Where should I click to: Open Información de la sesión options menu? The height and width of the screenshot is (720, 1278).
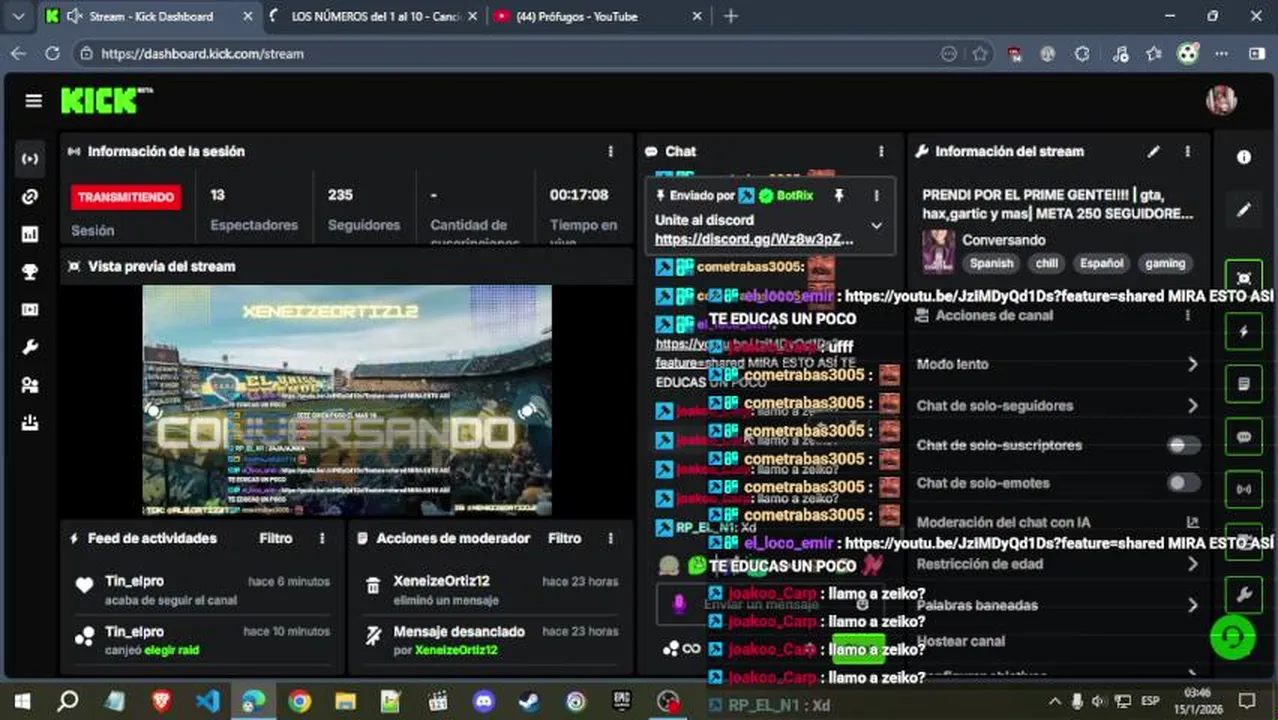click(610, 151)
